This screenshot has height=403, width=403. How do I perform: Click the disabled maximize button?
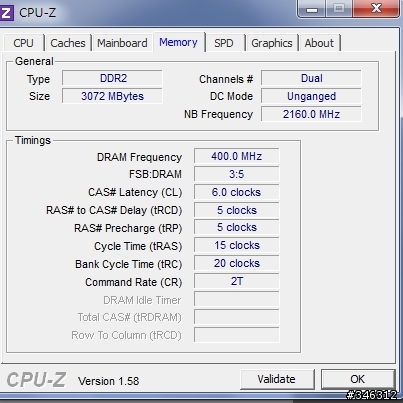tap(339, 8)
